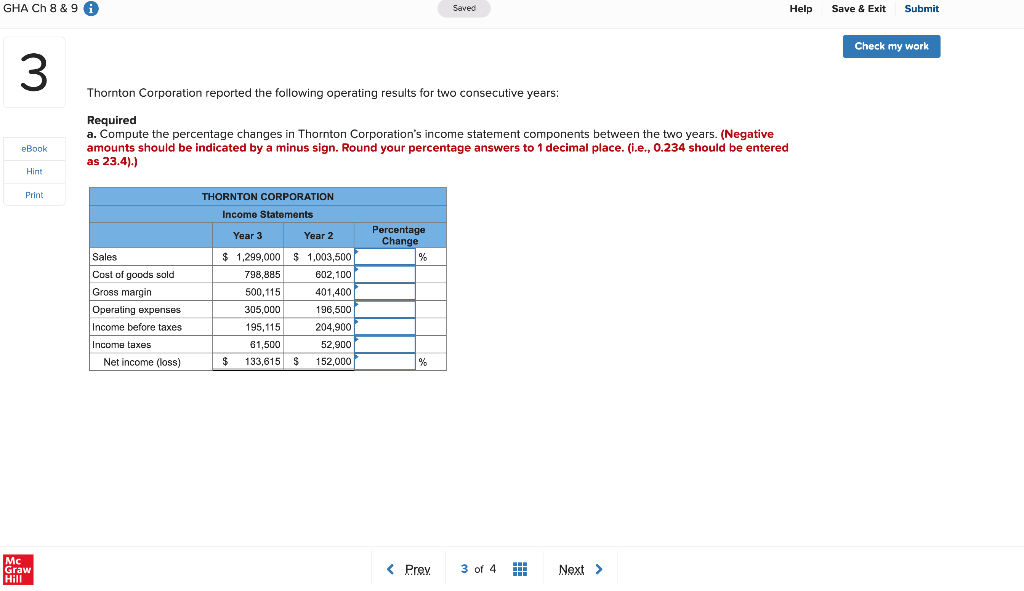The width and height of the screenshot is (1024, 591).
Task: Click the Year 3 income taxes 61,500
Action: pos(265,345)
